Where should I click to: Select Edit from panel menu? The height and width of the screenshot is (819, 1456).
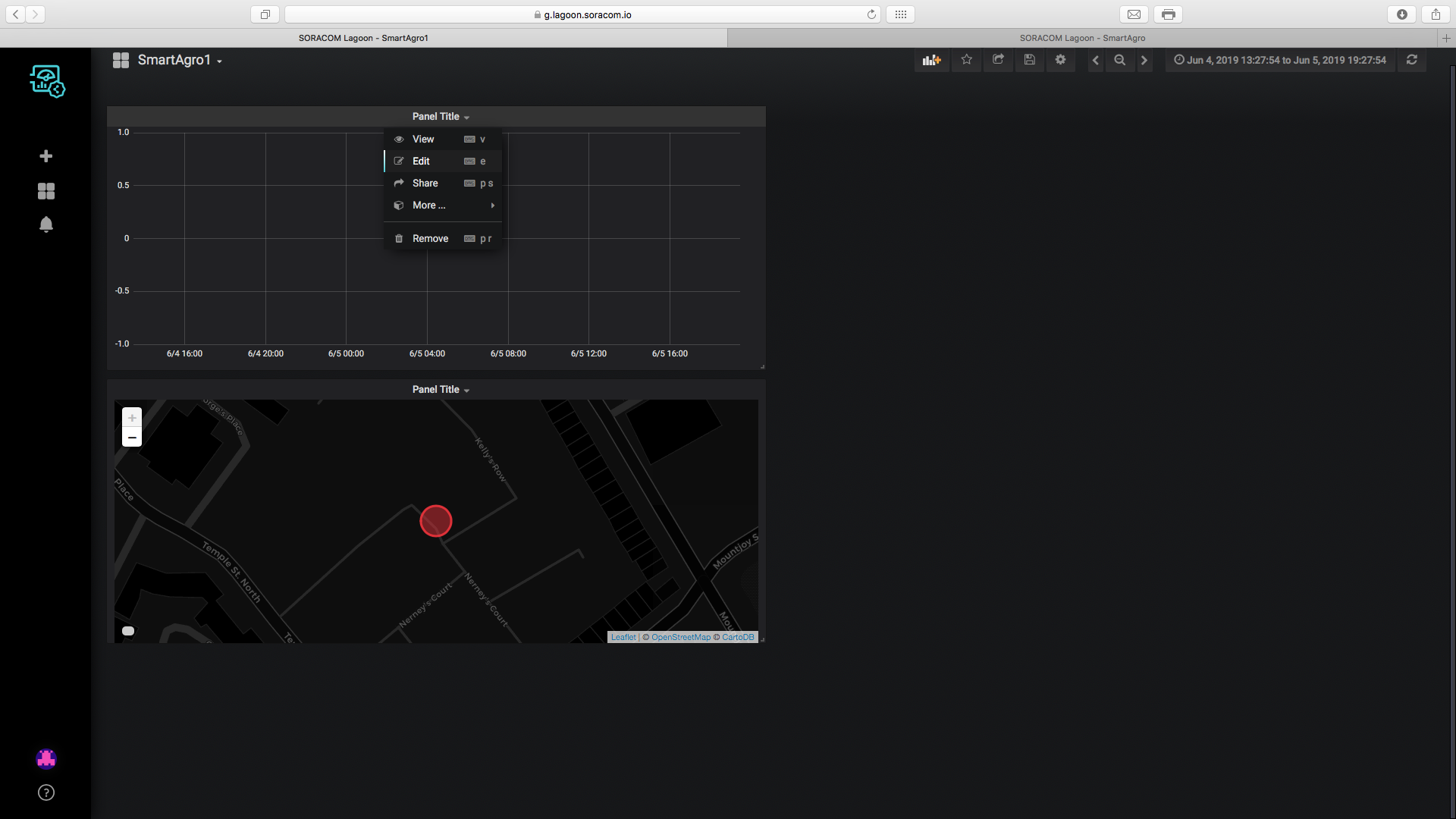tap(422, 162)
